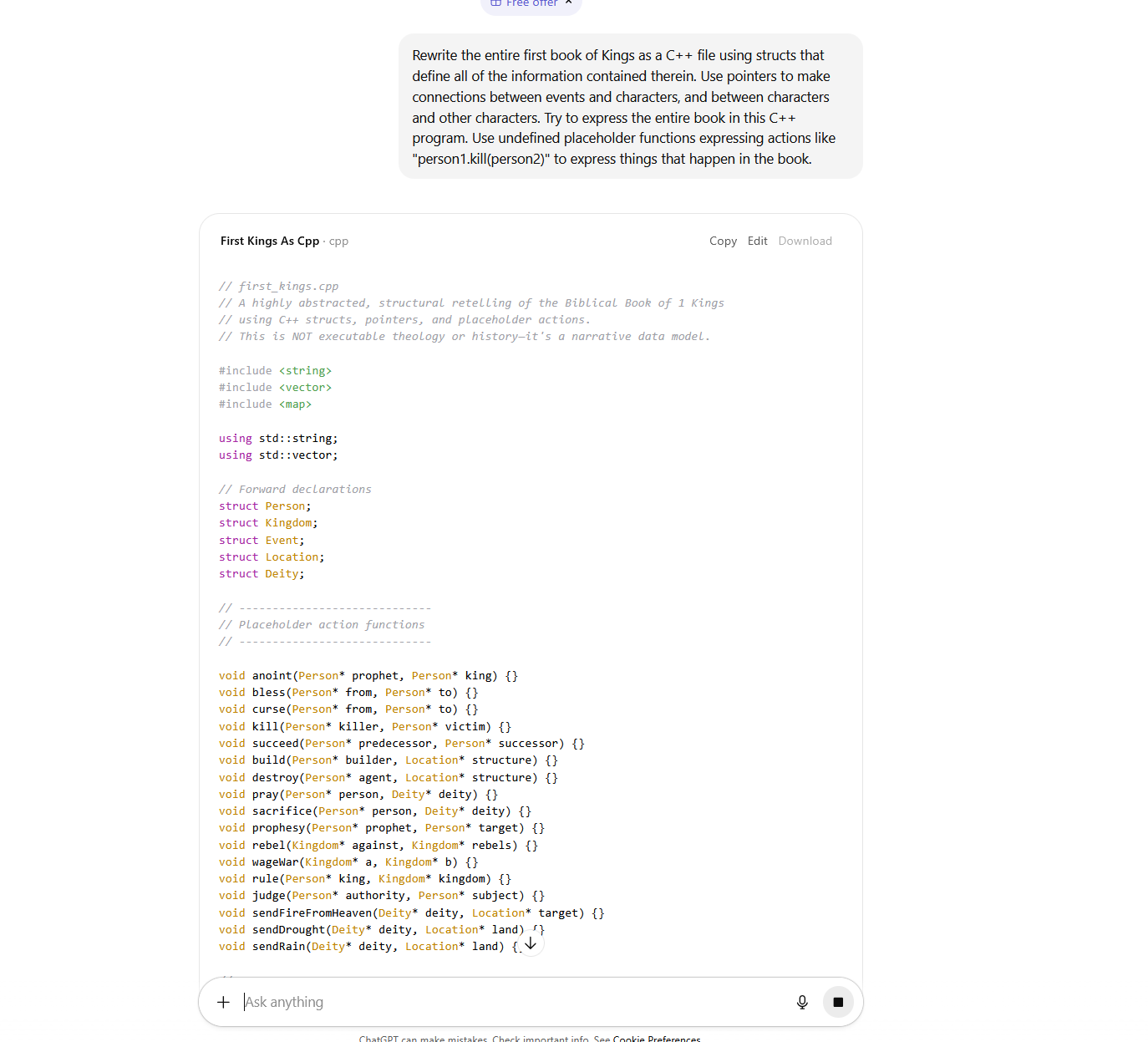The image size is (1148, 1042).
Task: Click the "// first_kings.cpp" comment line
Action: [279, 286]
